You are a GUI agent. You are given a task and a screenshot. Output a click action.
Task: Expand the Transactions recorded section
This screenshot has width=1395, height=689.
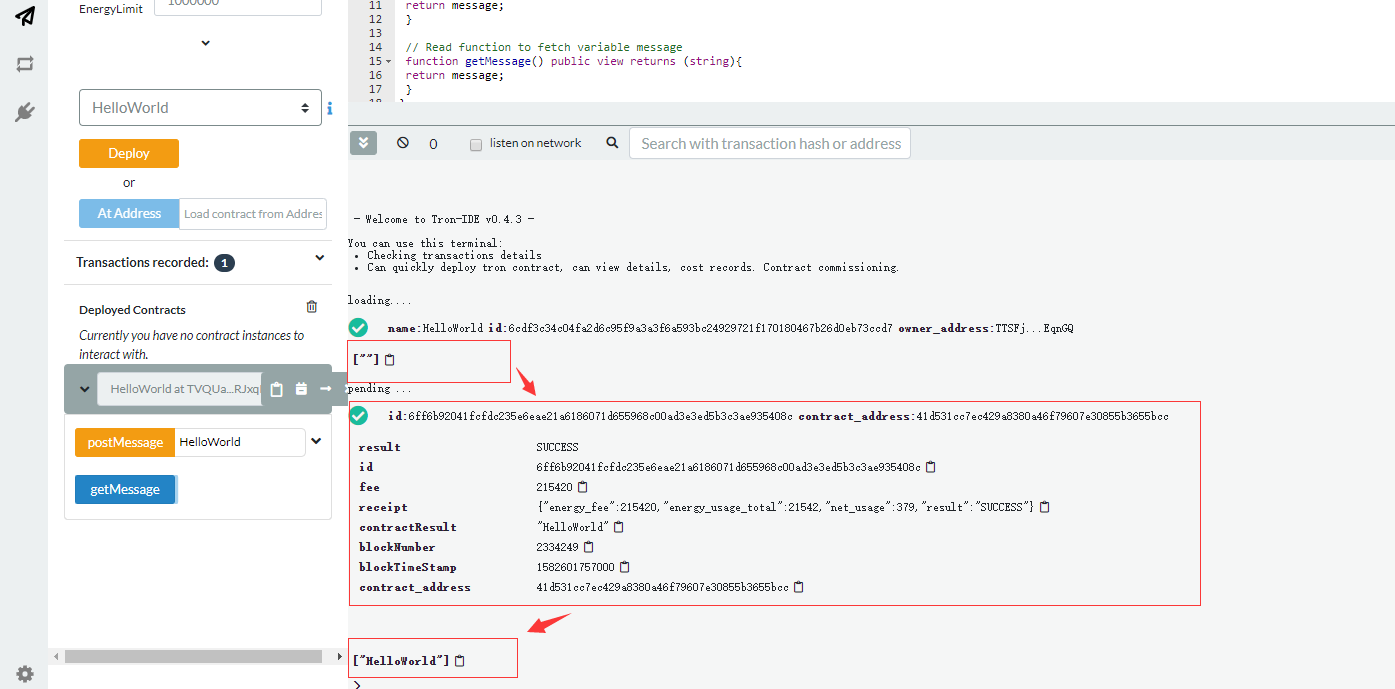tap(320, 258)
